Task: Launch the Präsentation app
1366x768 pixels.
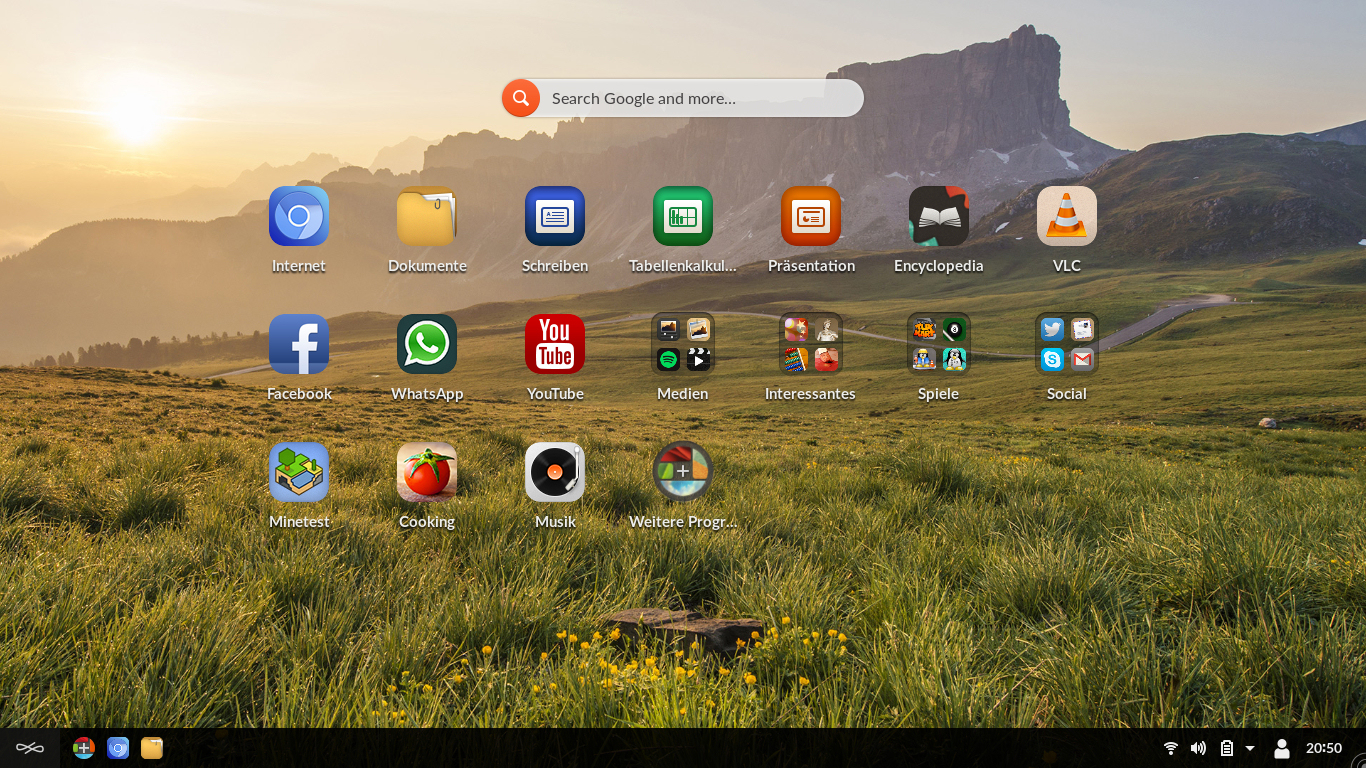Action: pyautogui.click(x=811, y=216)
